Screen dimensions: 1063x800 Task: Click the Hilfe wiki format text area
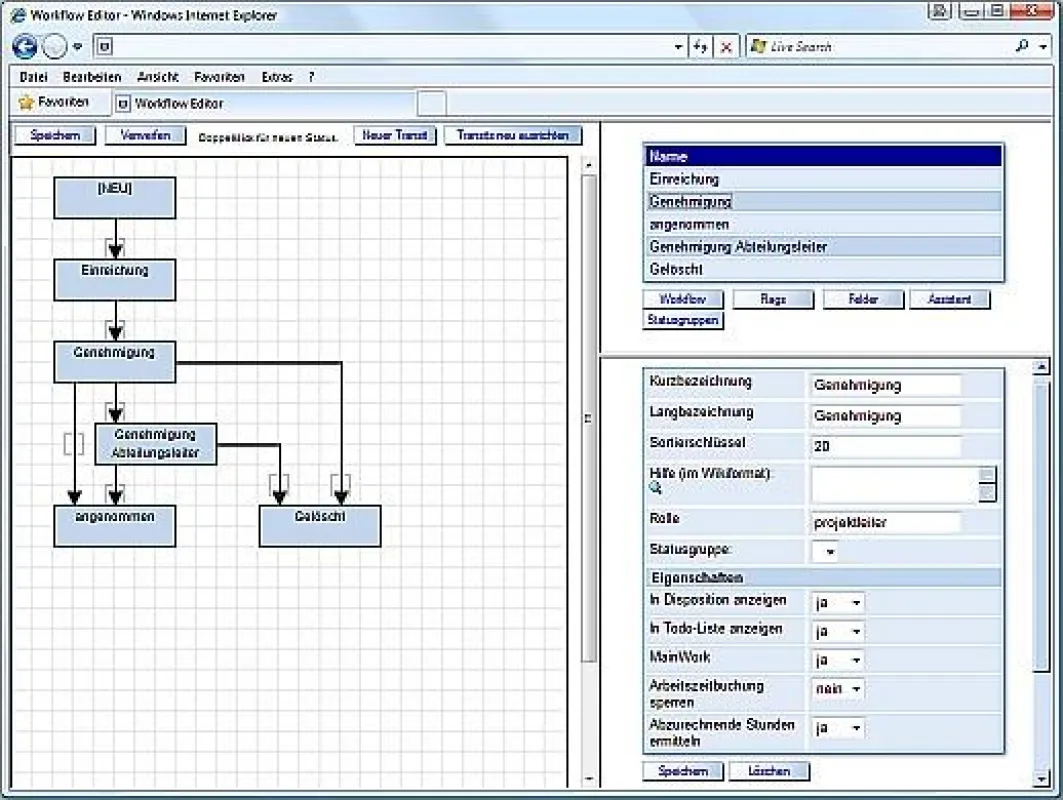pyautogui.click(x=895, y=484)
